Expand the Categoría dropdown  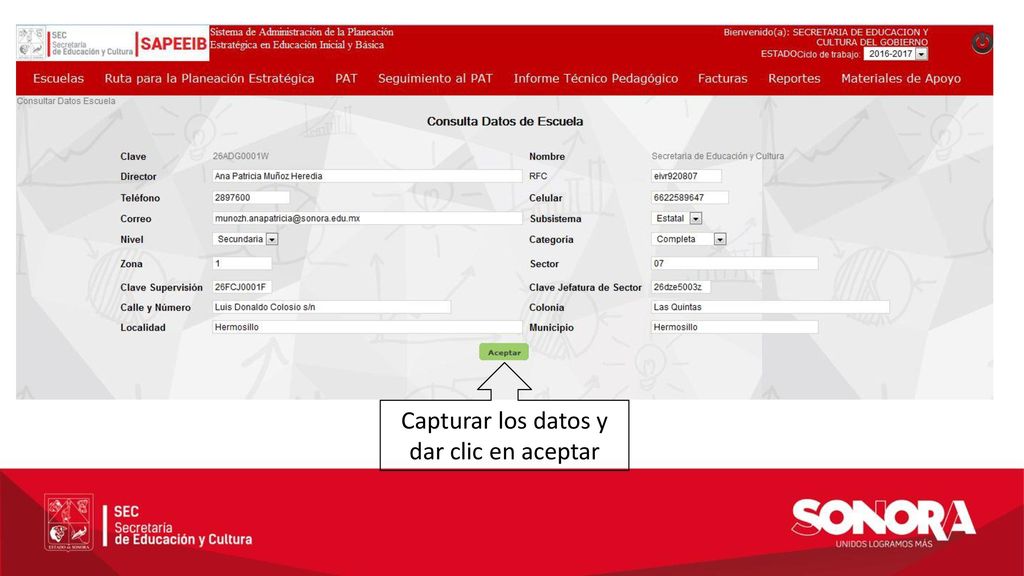coord(689,239)
